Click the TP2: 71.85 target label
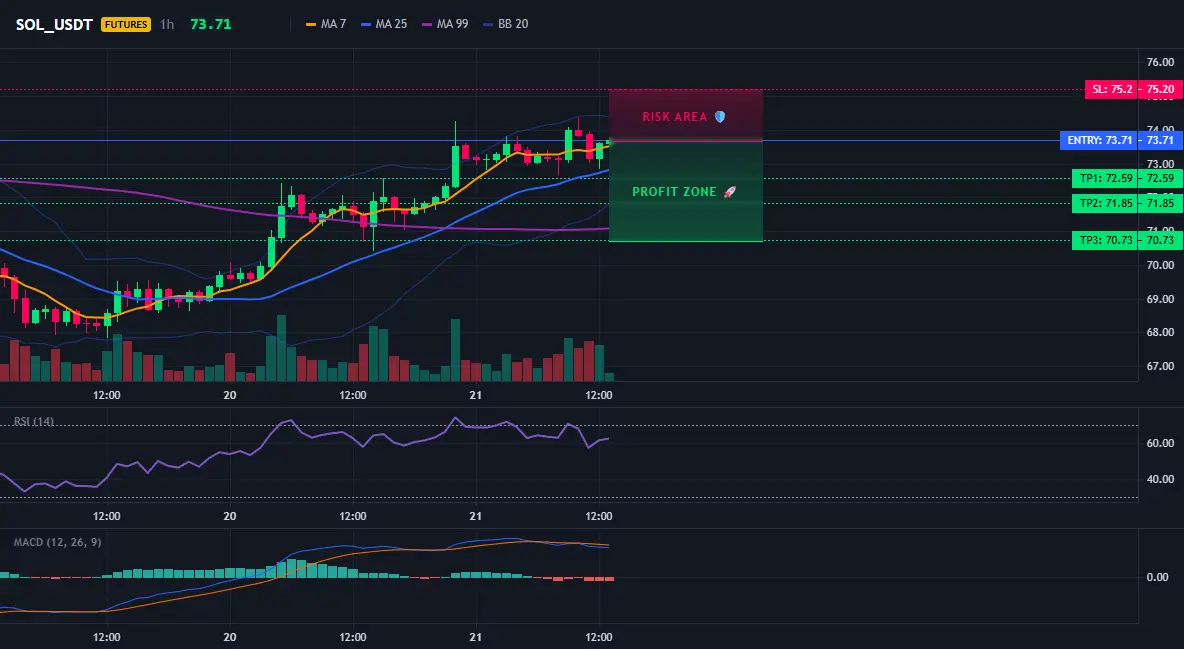Screen dimensions: 1184x649 [1105, 202]
